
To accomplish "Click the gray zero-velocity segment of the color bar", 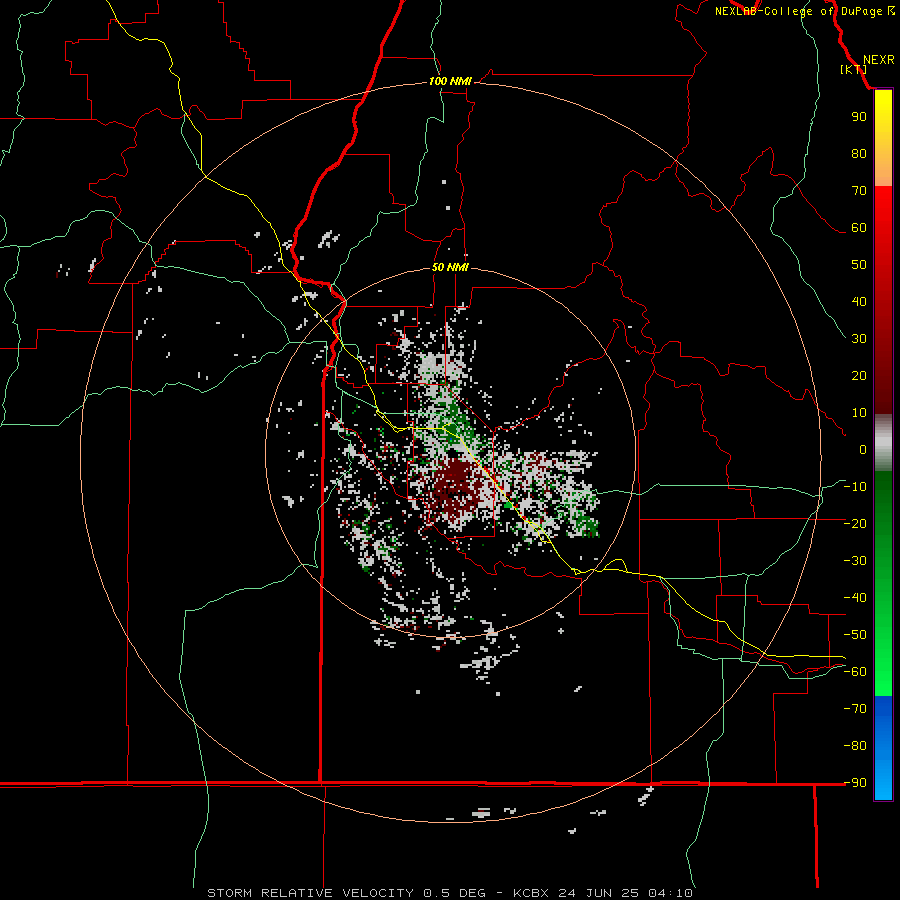I will [883, 443].
